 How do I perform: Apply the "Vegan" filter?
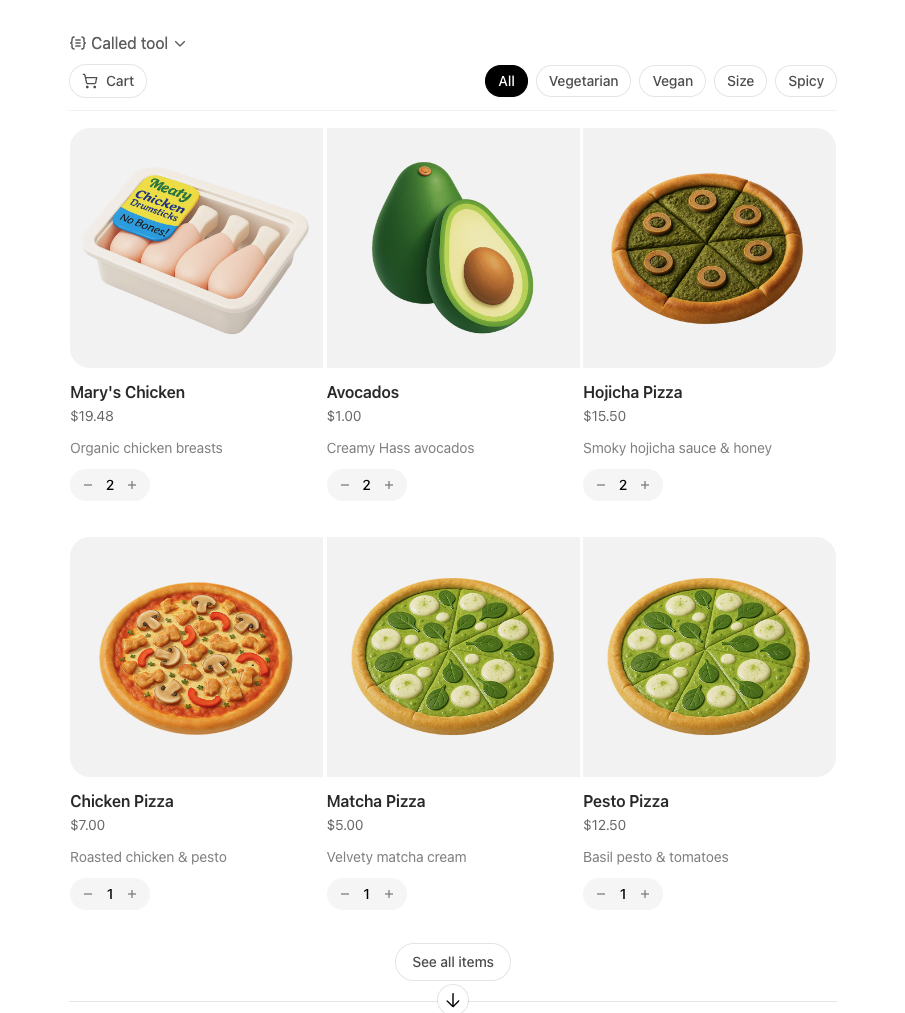click(672, 81)
